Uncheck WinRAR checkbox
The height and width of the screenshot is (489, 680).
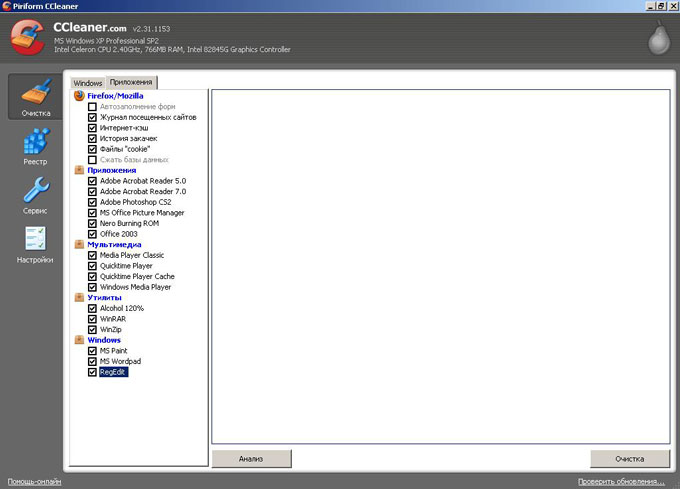tap(92, 319)
